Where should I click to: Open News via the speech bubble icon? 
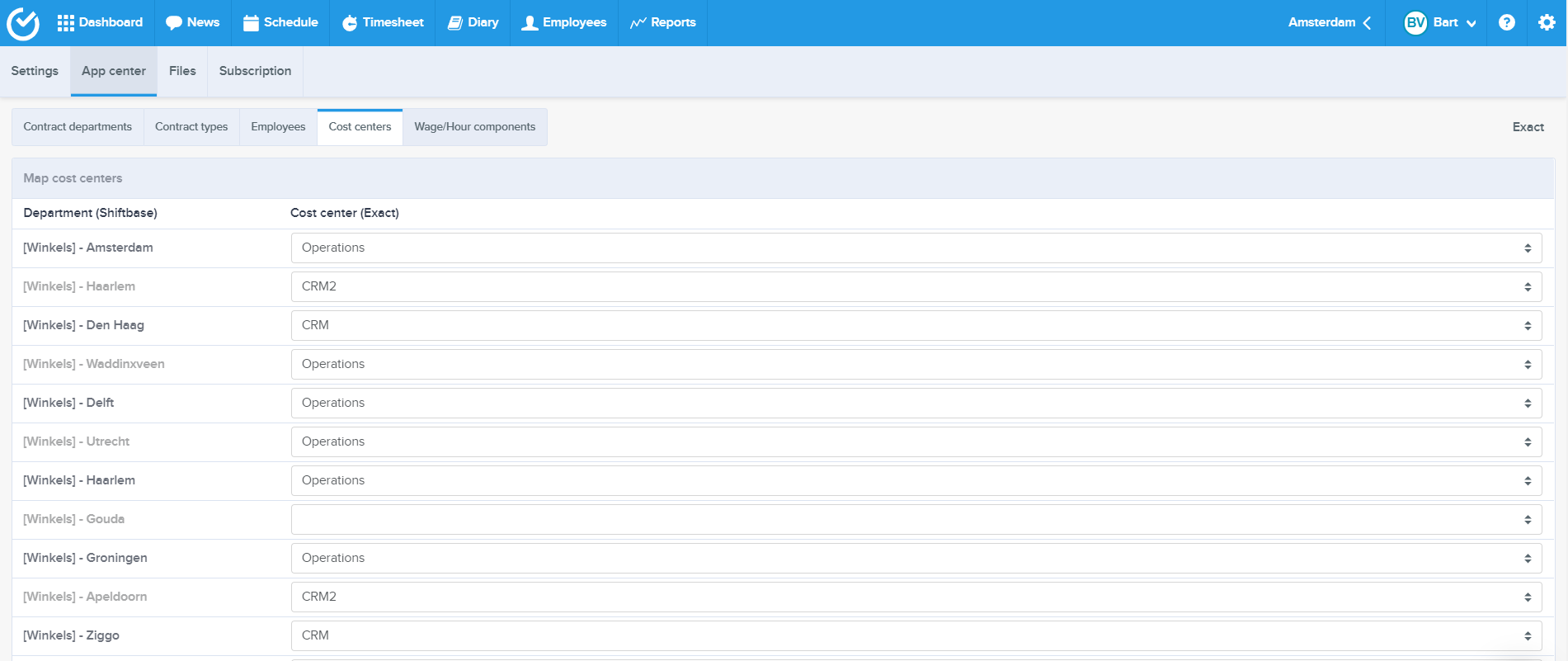[174, 23]
